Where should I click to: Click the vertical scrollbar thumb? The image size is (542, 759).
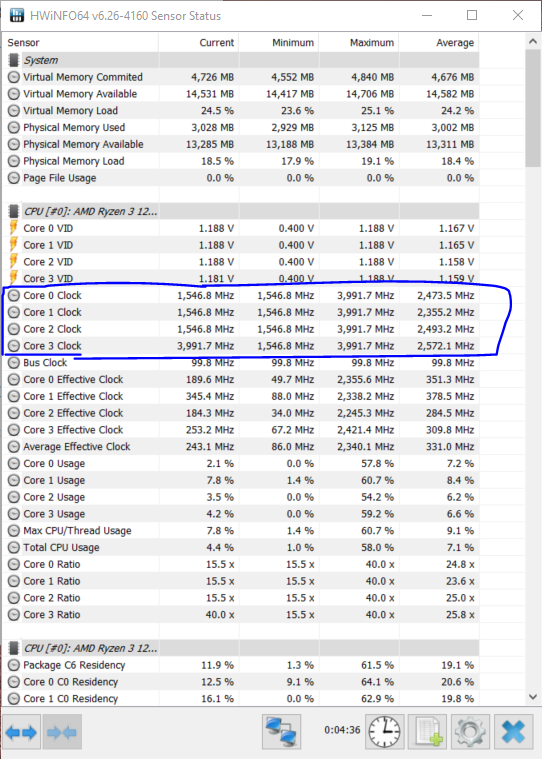tap(533, 108)
